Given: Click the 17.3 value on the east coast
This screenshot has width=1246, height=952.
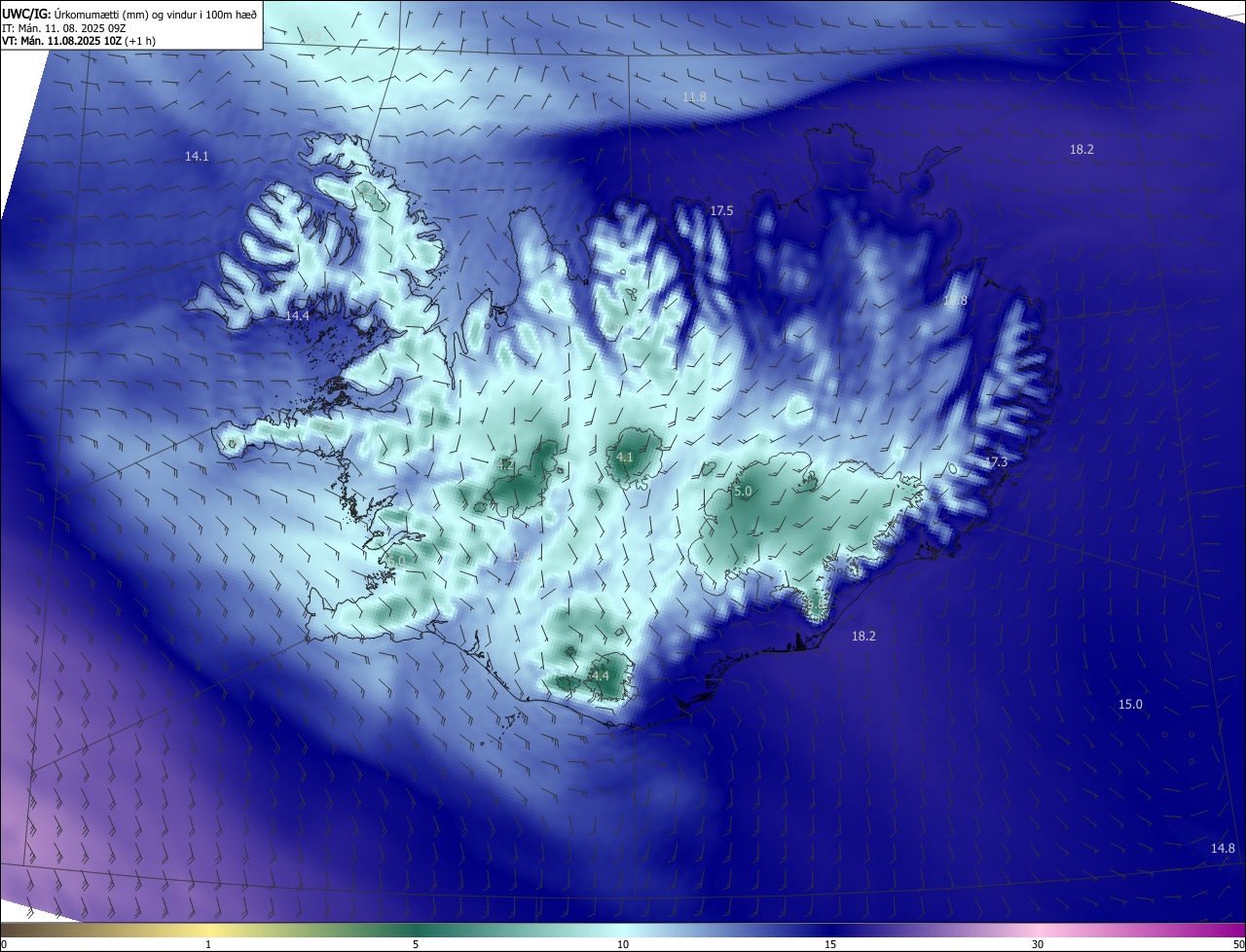Looking at the screenshot, I should pyautogui.click(x=996, y=461).
